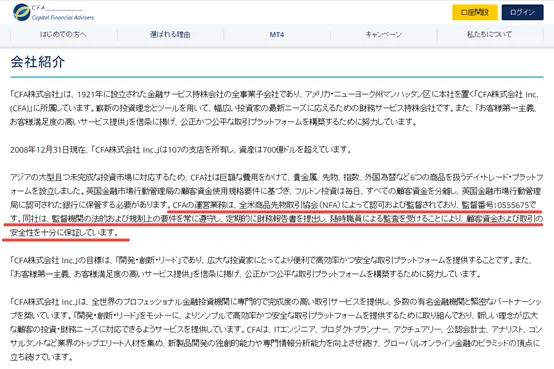Open the 選ばれる理由 menu item
The height and width of the screenshot is (369, 554).
pos(170,35)
